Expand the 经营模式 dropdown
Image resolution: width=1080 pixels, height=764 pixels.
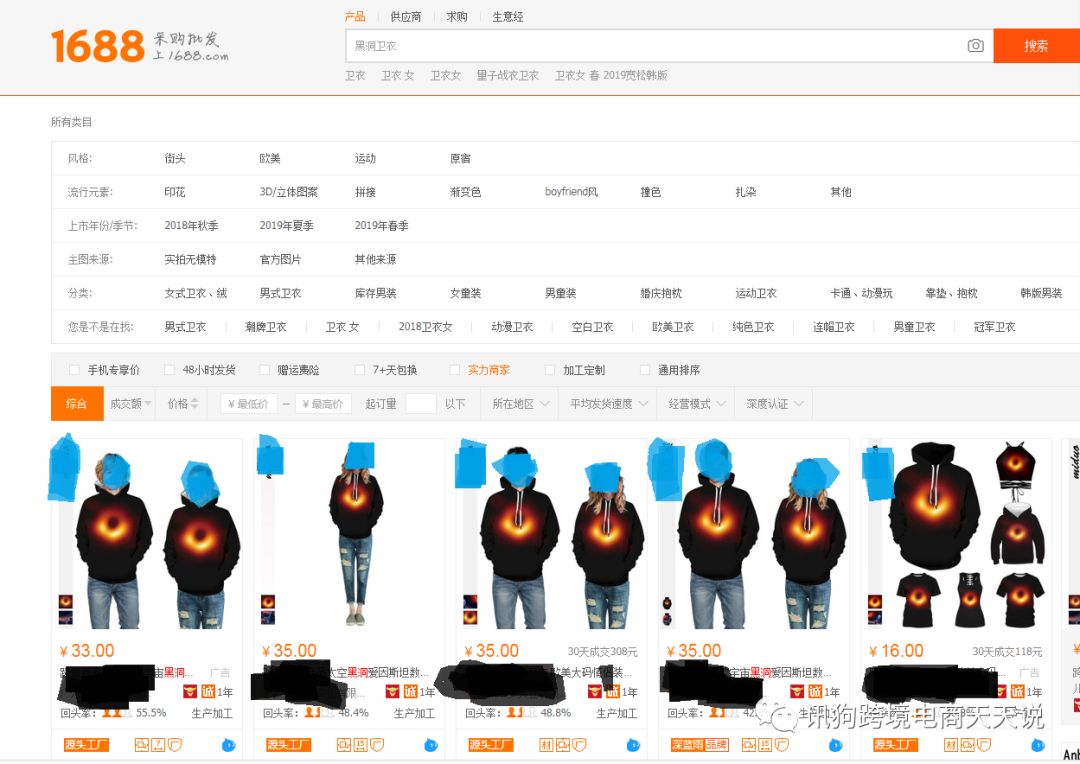pos(696,404)
